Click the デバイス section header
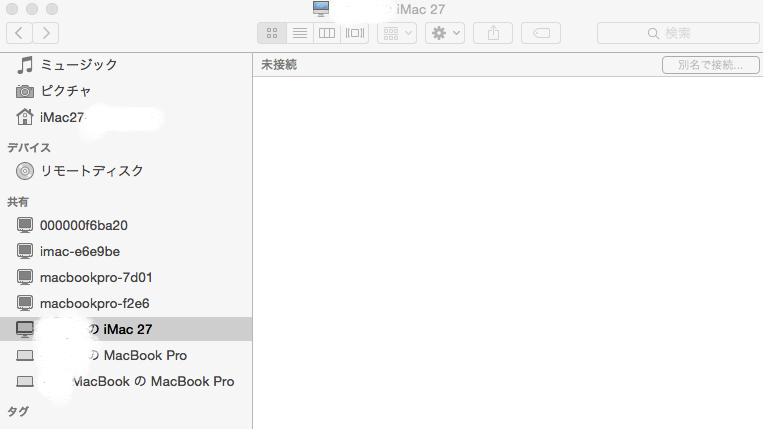Image resolution: width=763 pixels, height=429 pixels. pos(29,147)
